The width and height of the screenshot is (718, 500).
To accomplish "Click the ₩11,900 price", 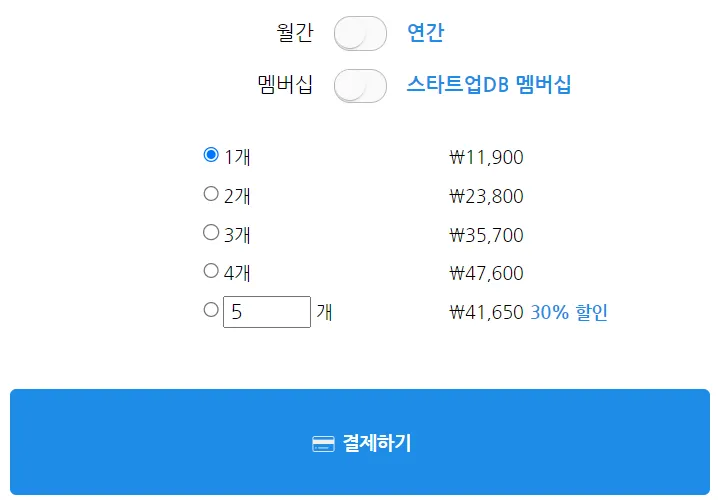I will (x=486, y=157).
